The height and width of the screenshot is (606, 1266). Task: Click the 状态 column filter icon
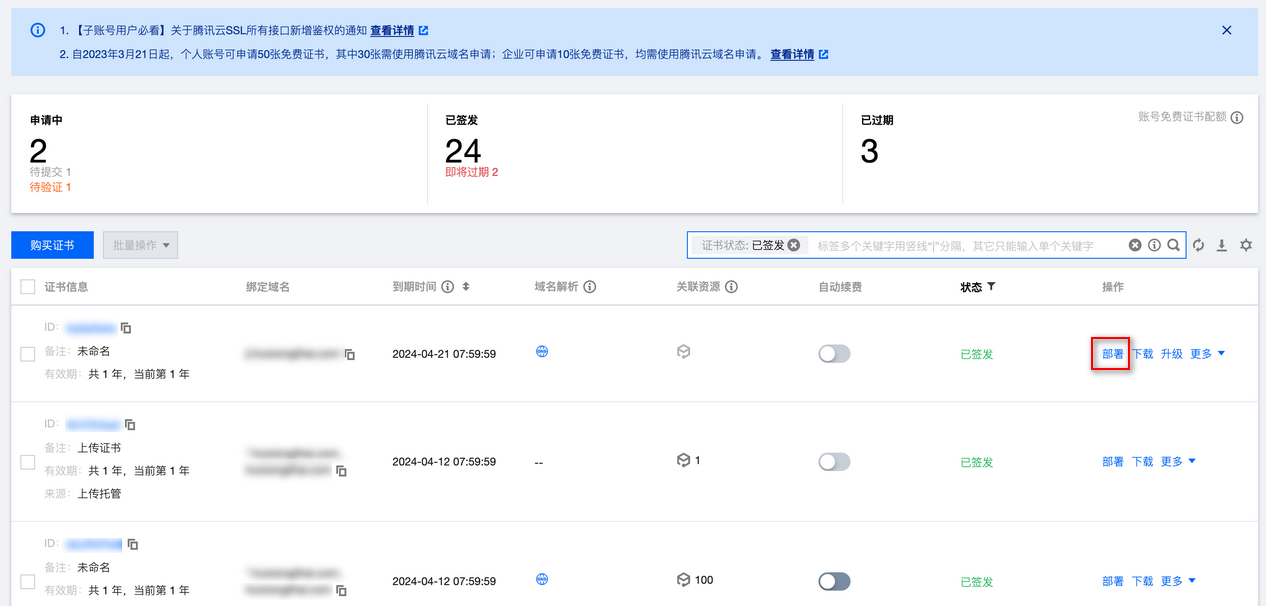991,287
